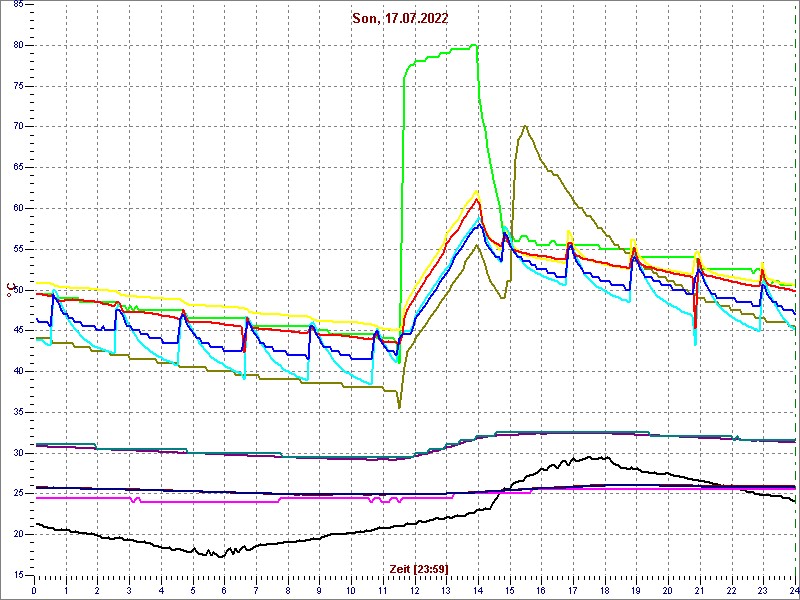Click hour '6' on the time axis
This screenshot has height=600, width=800.
[x=224, y=591]
